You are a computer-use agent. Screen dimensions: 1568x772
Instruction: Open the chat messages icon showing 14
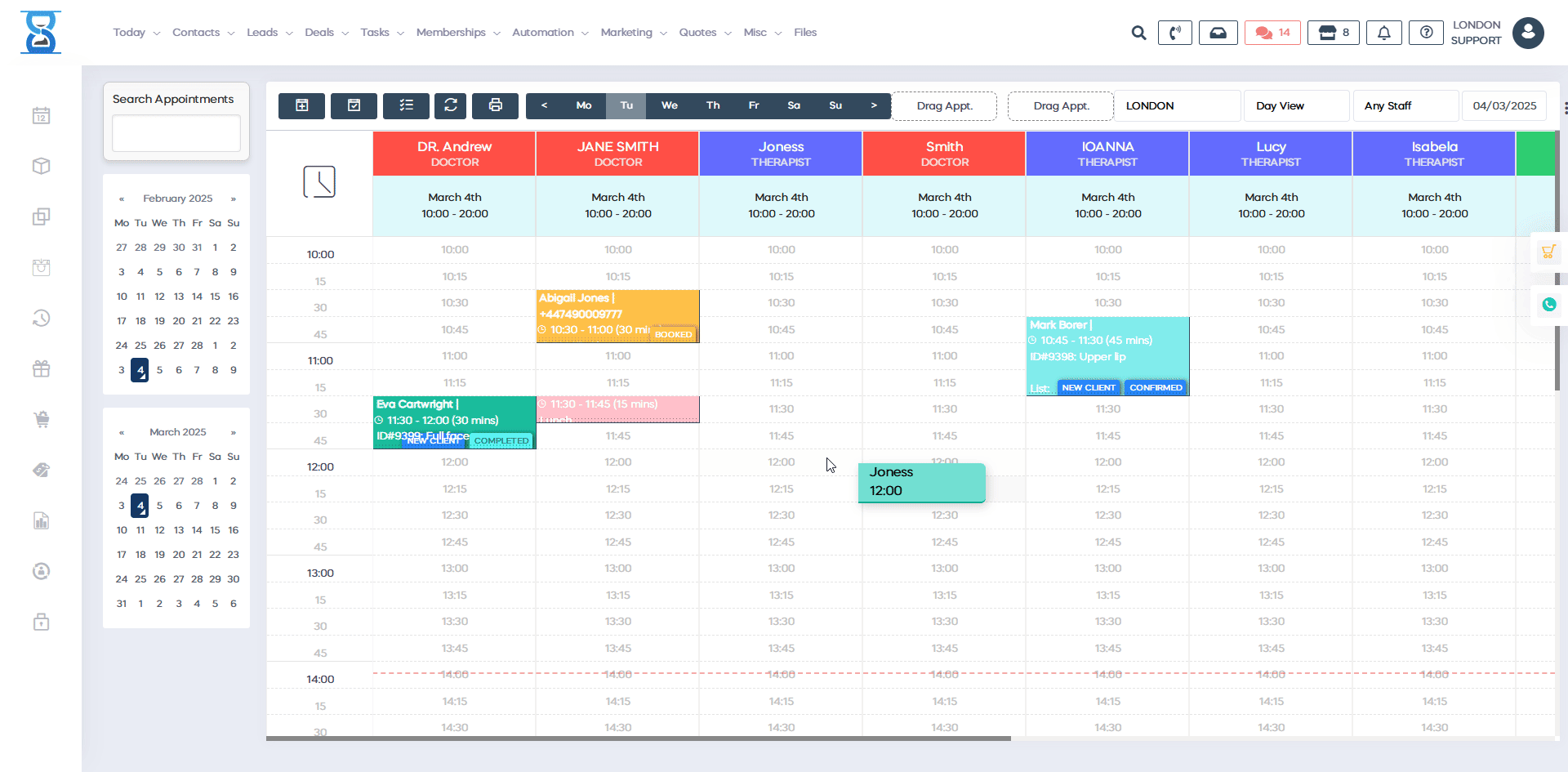pos(1272,33)
